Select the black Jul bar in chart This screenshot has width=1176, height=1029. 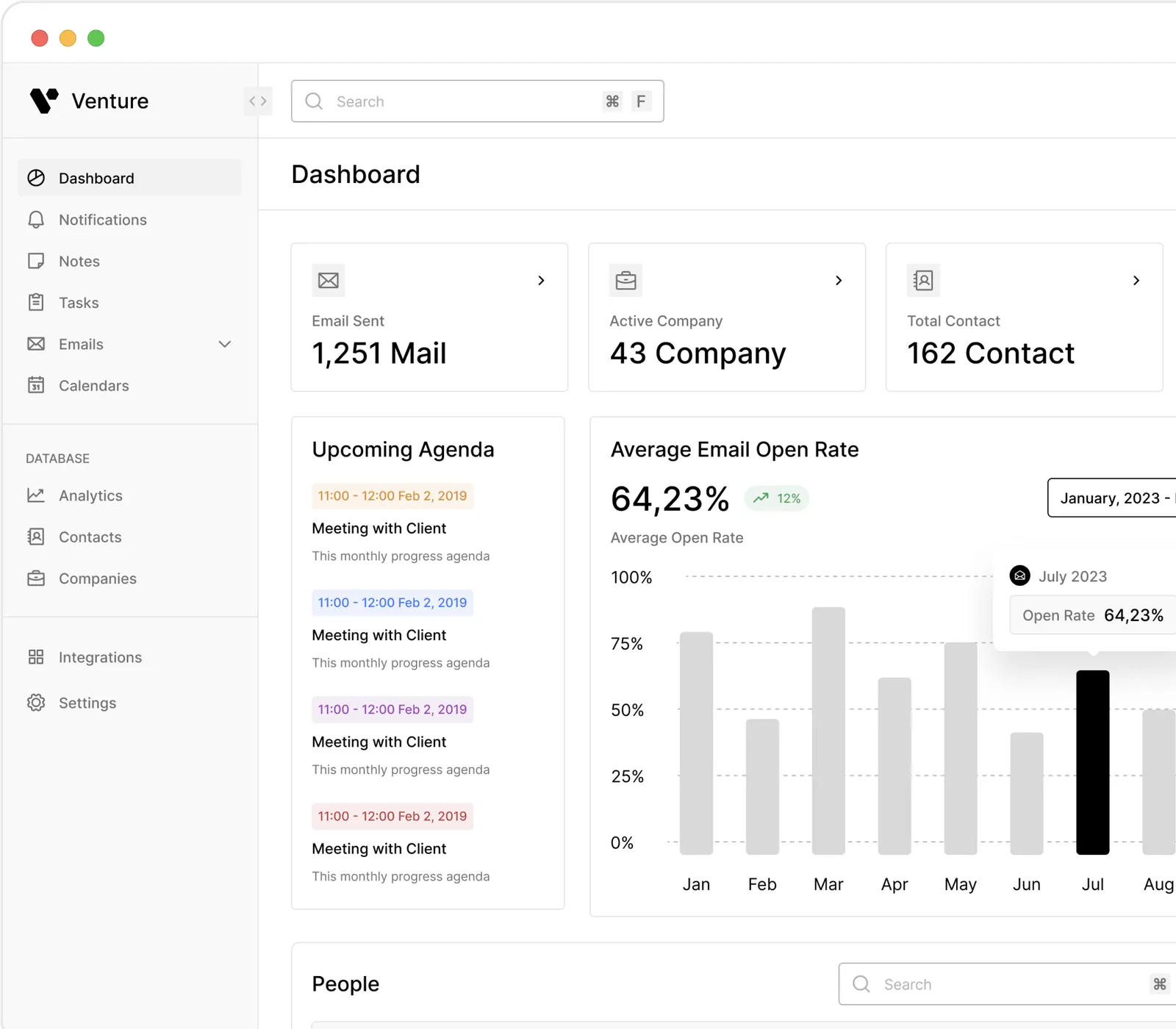pos(1093,762)
